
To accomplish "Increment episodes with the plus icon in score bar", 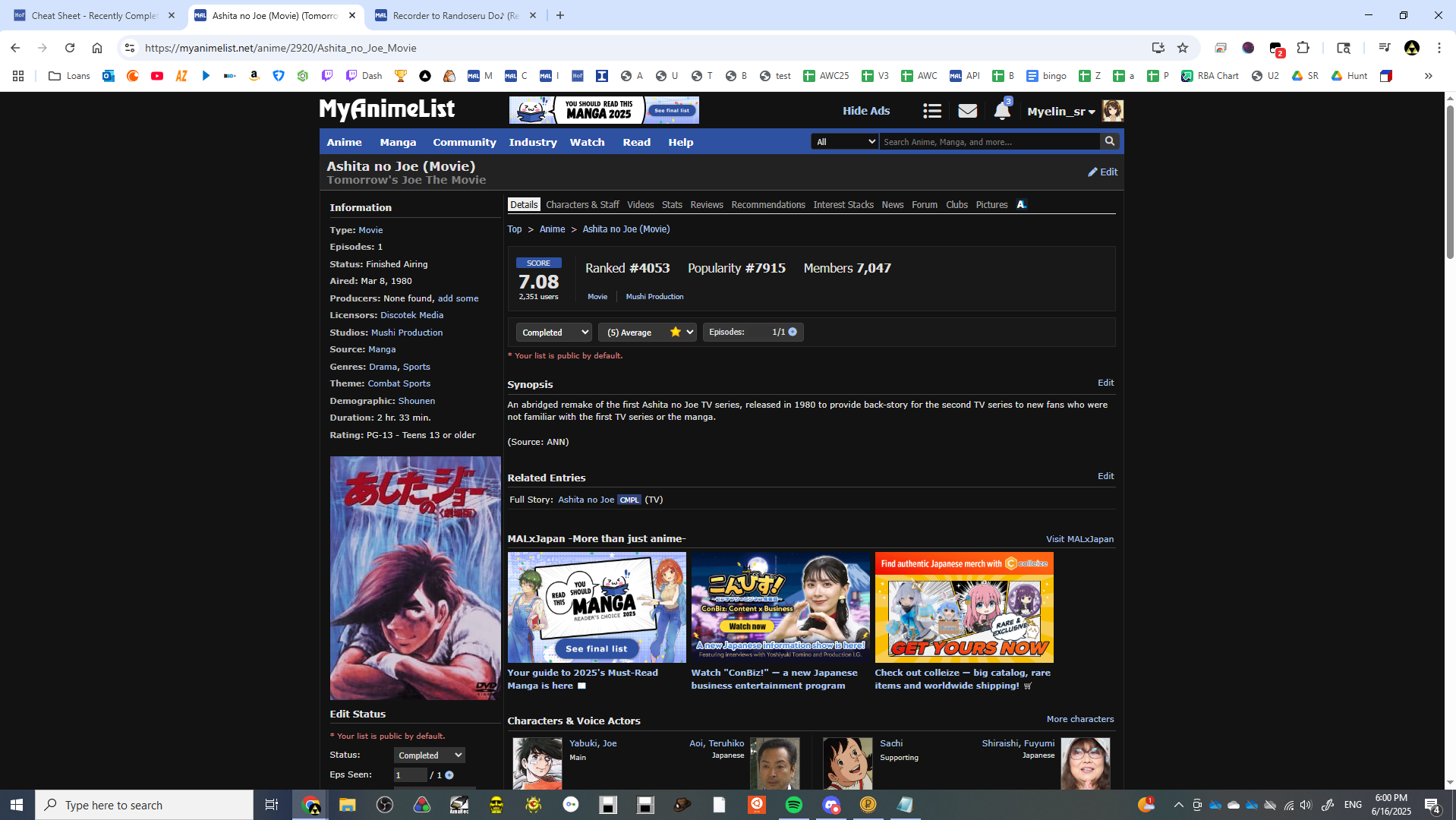I will pos(793,332).
